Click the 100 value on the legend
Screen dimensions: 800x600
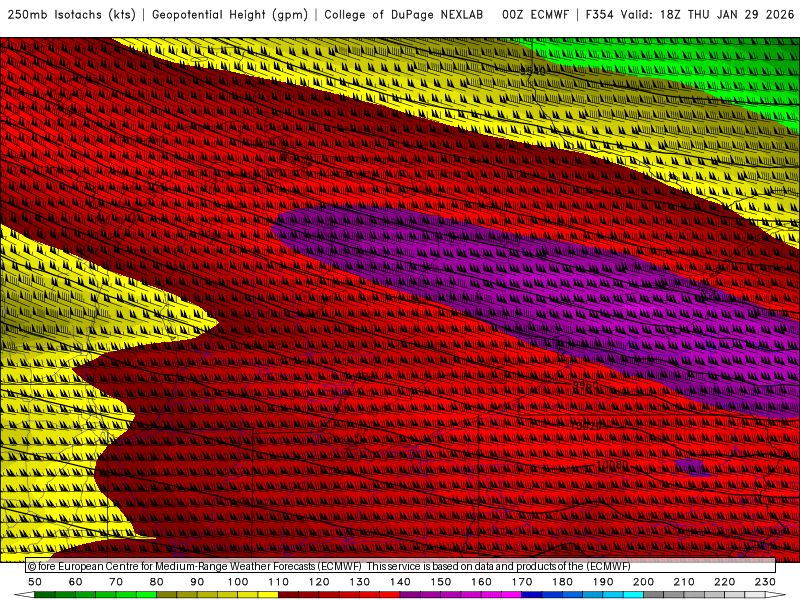(238, 582)
